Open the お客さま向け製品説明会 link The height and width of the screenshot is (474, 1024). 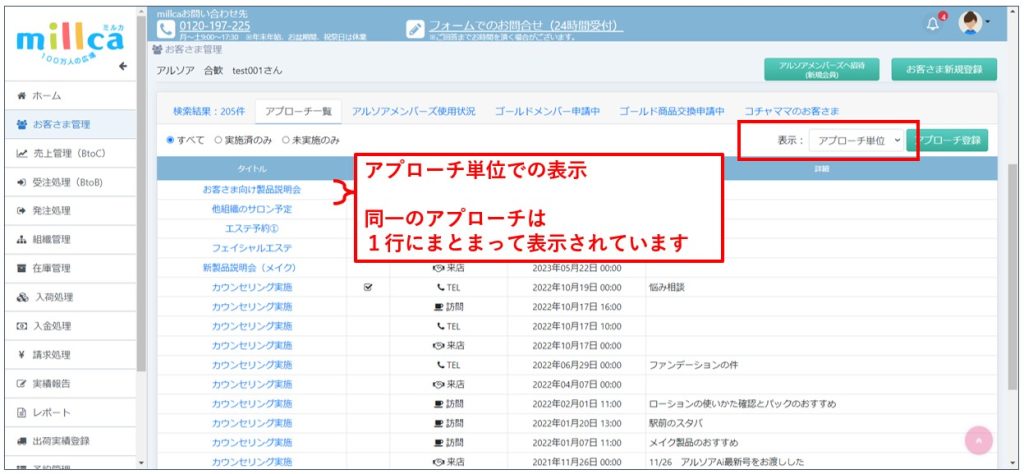tap(251, 188)
